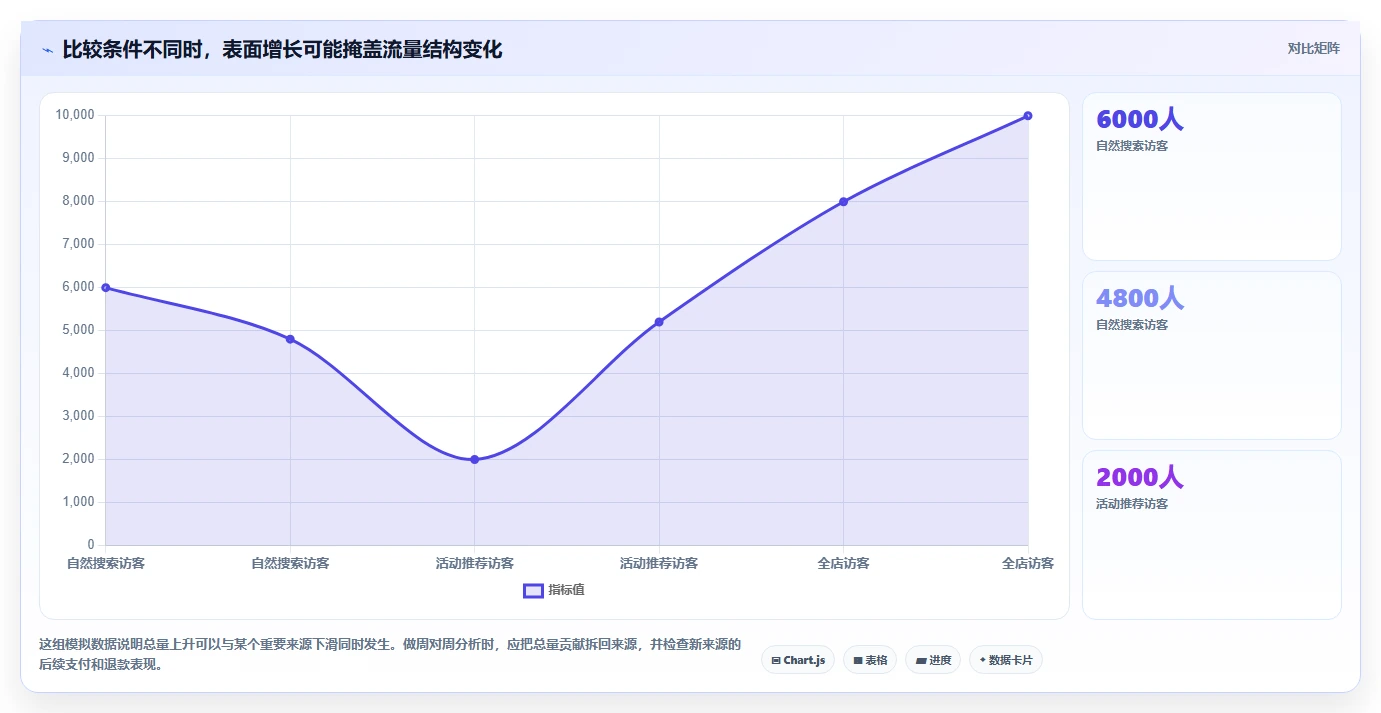The height and width of the screenshot is (713, 1381).
Task: Click the y-axis tick 5,000
Action: 78,330
